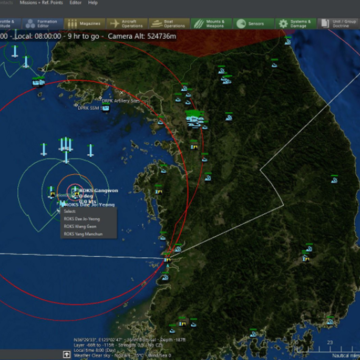The image size is (360, 360).
Task: Open Aircraft Operations from the toolbar
Action: 127,24
